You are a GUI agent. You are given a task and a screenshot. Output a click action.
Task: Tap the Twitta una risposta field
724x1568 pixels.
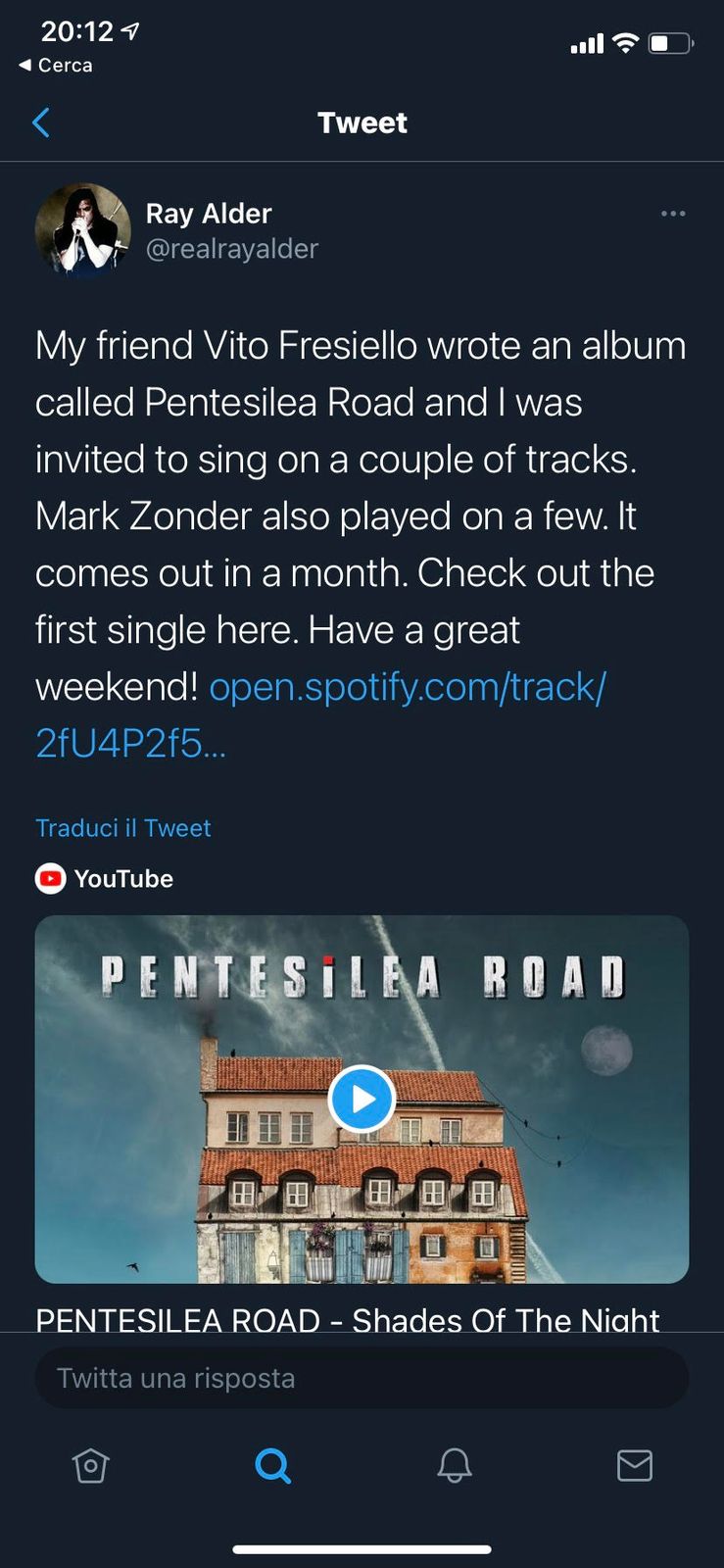coord(362,1378)
